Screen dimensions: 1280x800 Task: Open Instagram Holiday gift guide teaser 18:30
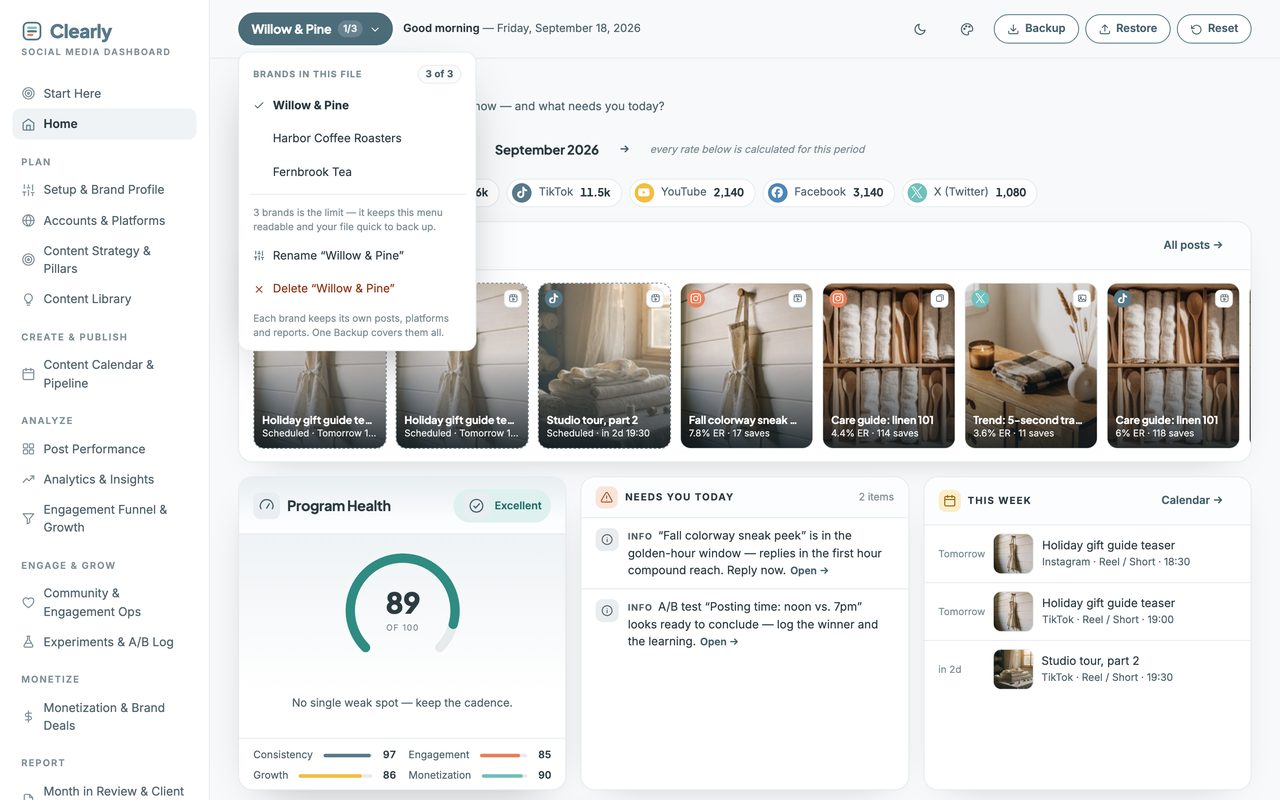pyautogui.click(x=1087, y=553)
